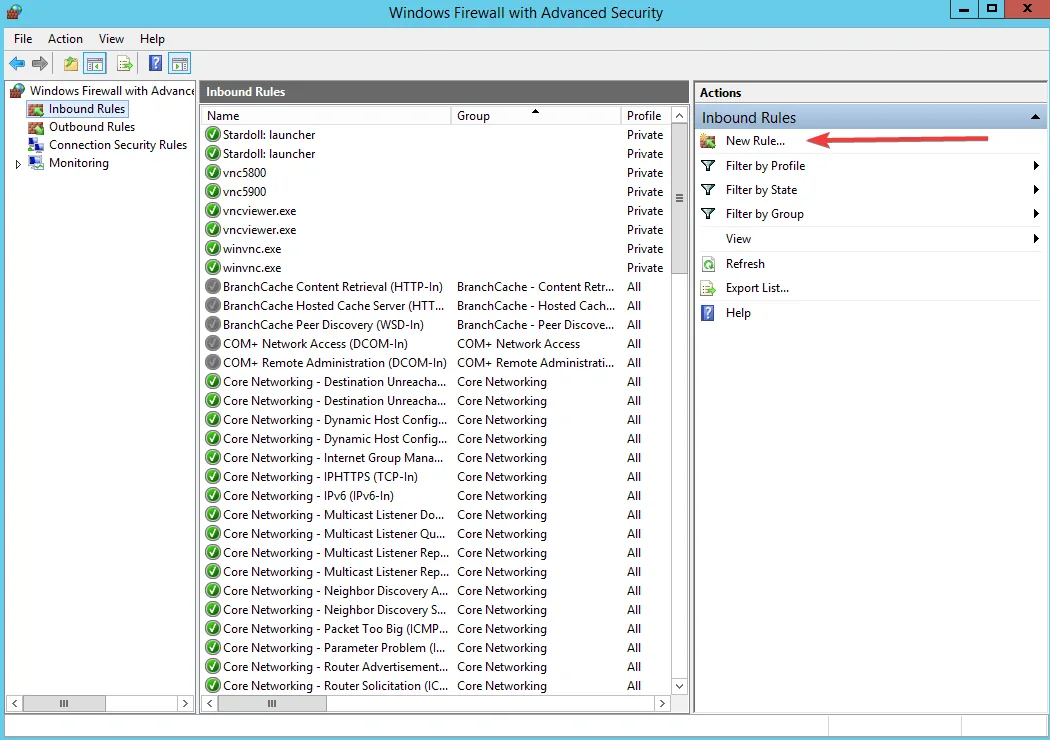The width and height of the screenshot is (1050, 740).
Task: Open the Help menu in menu bar
Action: pos(152,39)
